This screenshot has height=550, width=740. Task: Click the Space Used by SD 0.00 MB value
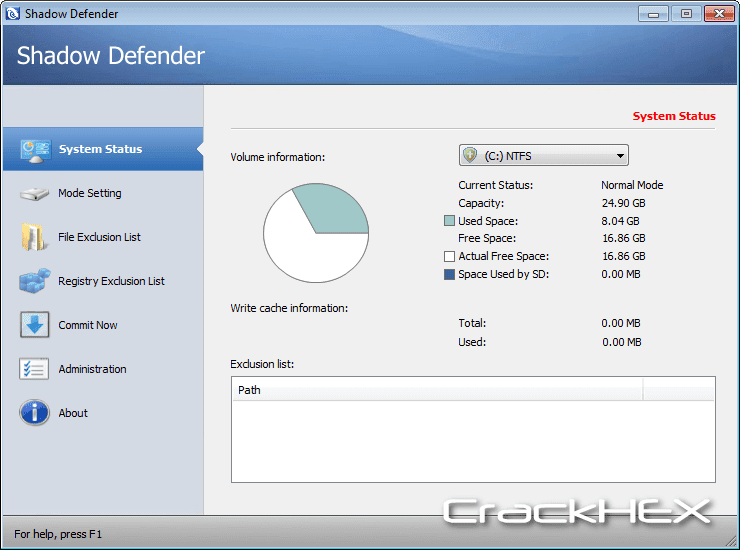621,274
